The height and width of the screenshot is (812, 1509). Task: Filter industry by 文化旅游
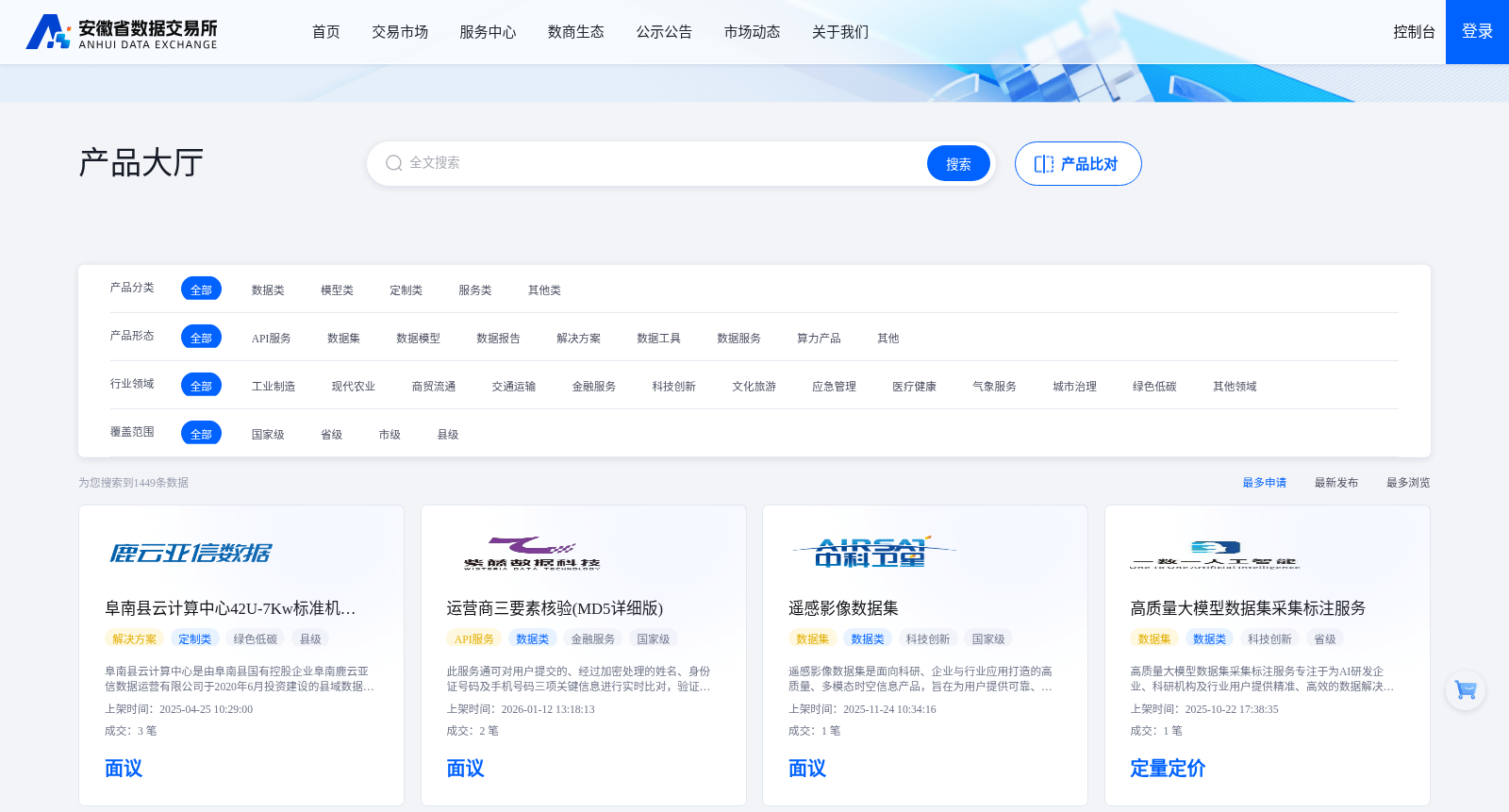tap(754, 387)
